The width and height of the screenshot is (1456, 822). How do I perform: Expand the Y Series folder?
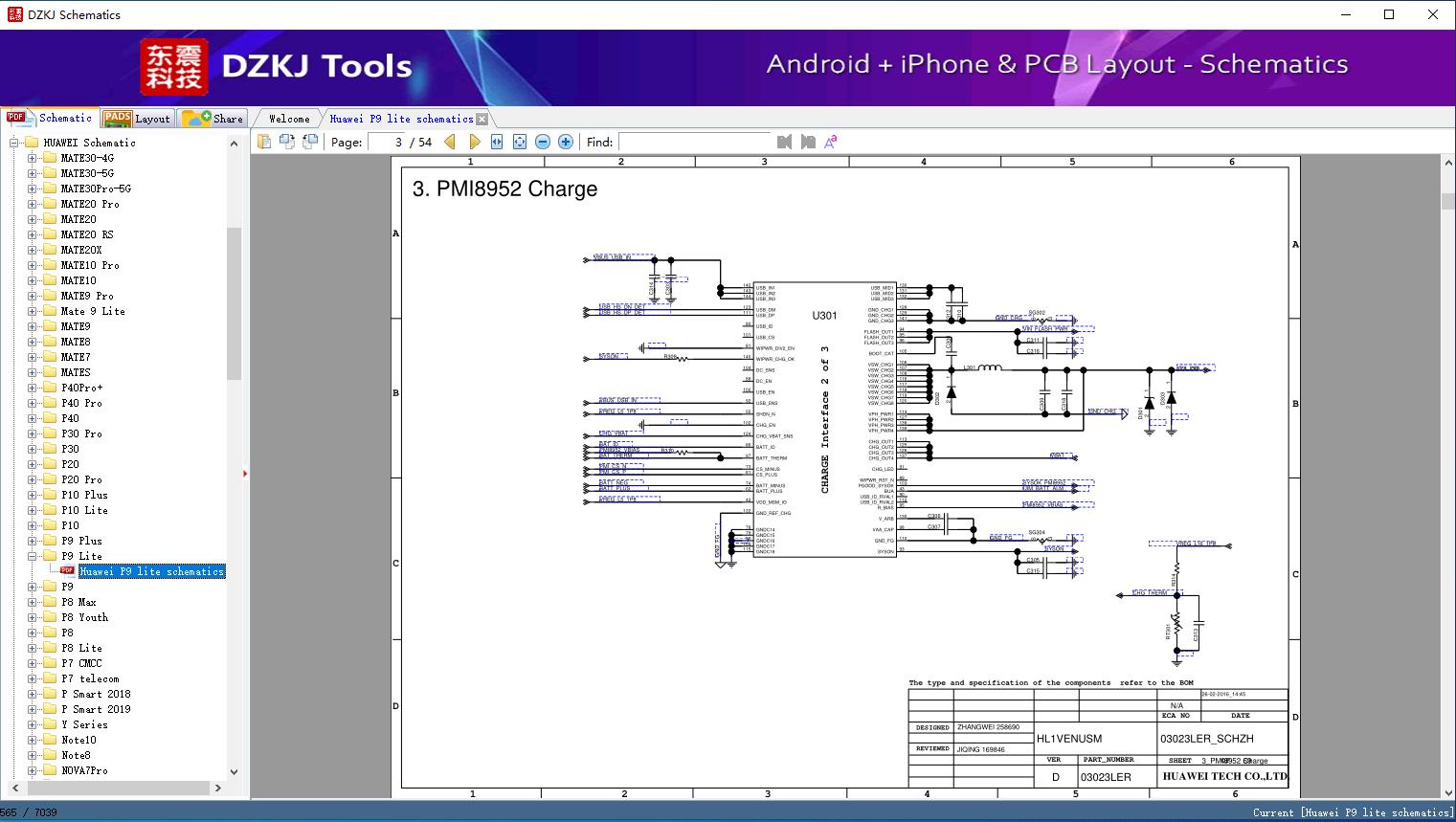pyautogui.click(x=32, y=724)
